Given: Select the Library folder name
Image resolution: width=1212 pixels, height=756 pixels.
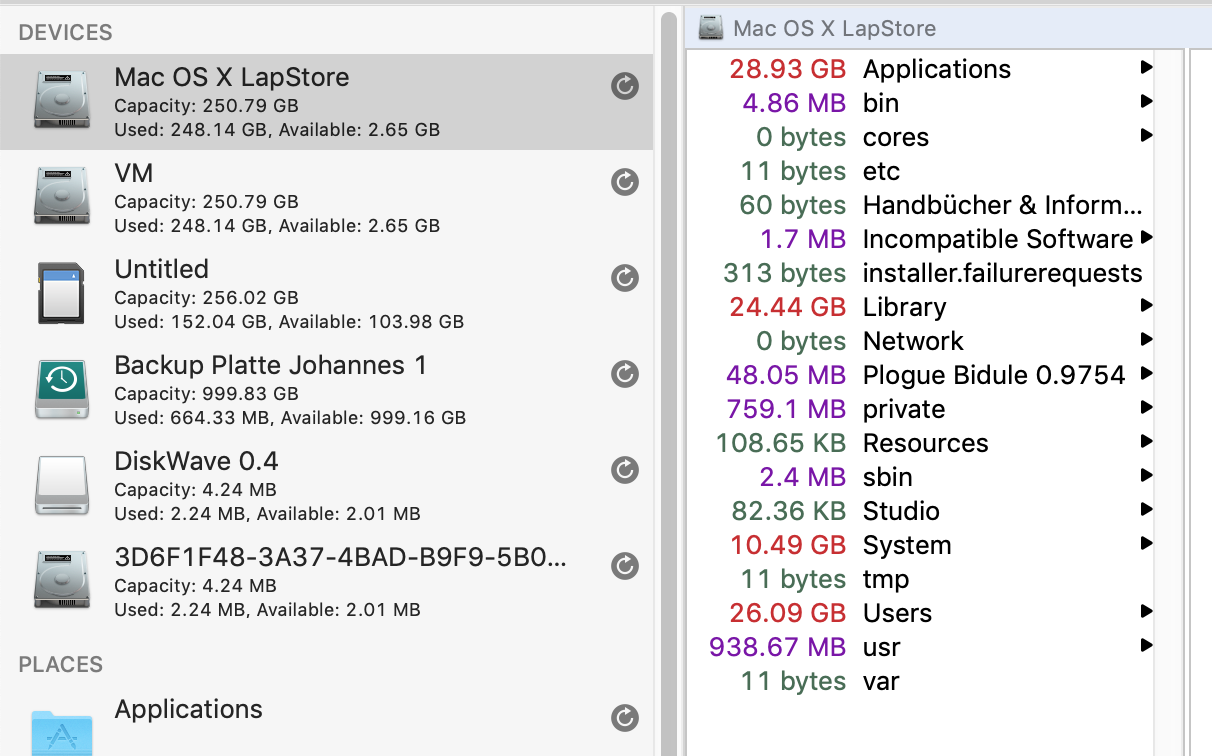Looking at the screenshot, I should tap(905, 307).
